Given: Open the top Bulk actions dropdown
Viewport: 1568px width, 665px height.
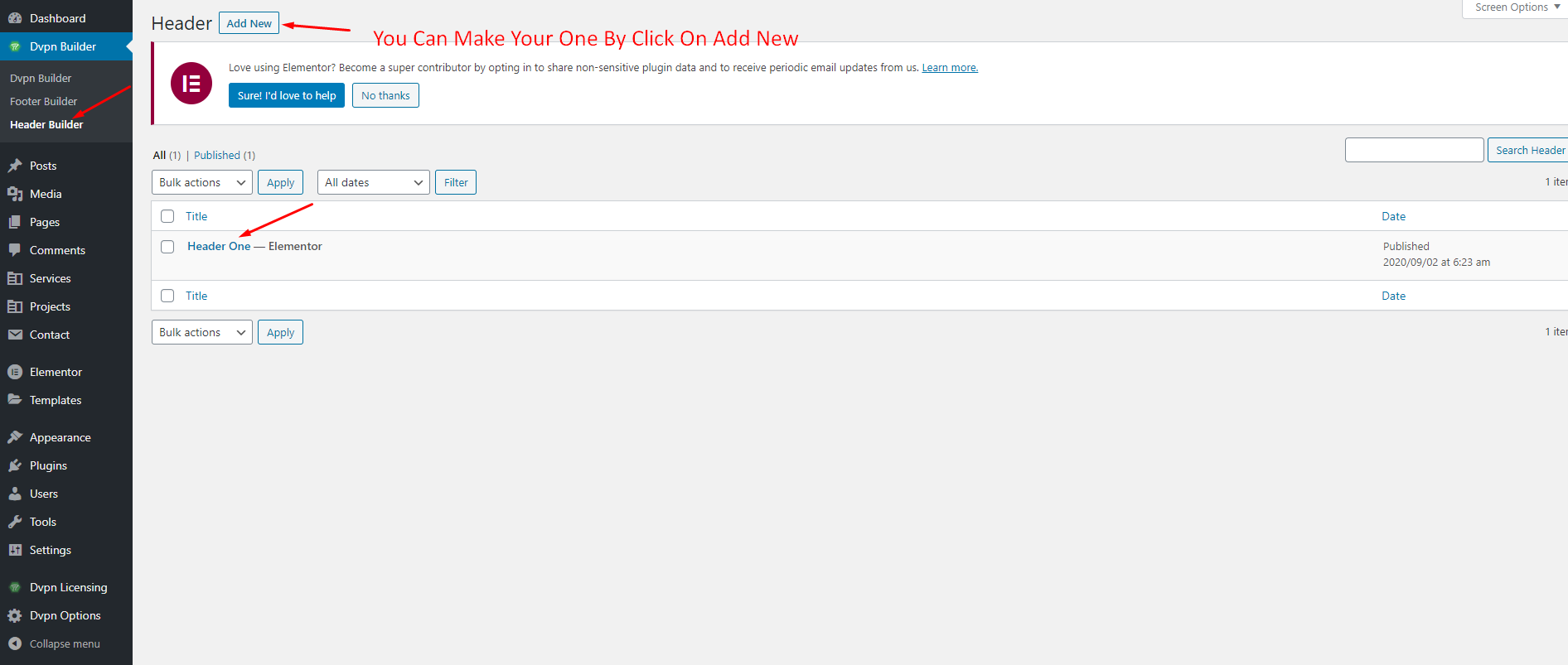Looking at the screenshot, I should [x=201, y=182].
